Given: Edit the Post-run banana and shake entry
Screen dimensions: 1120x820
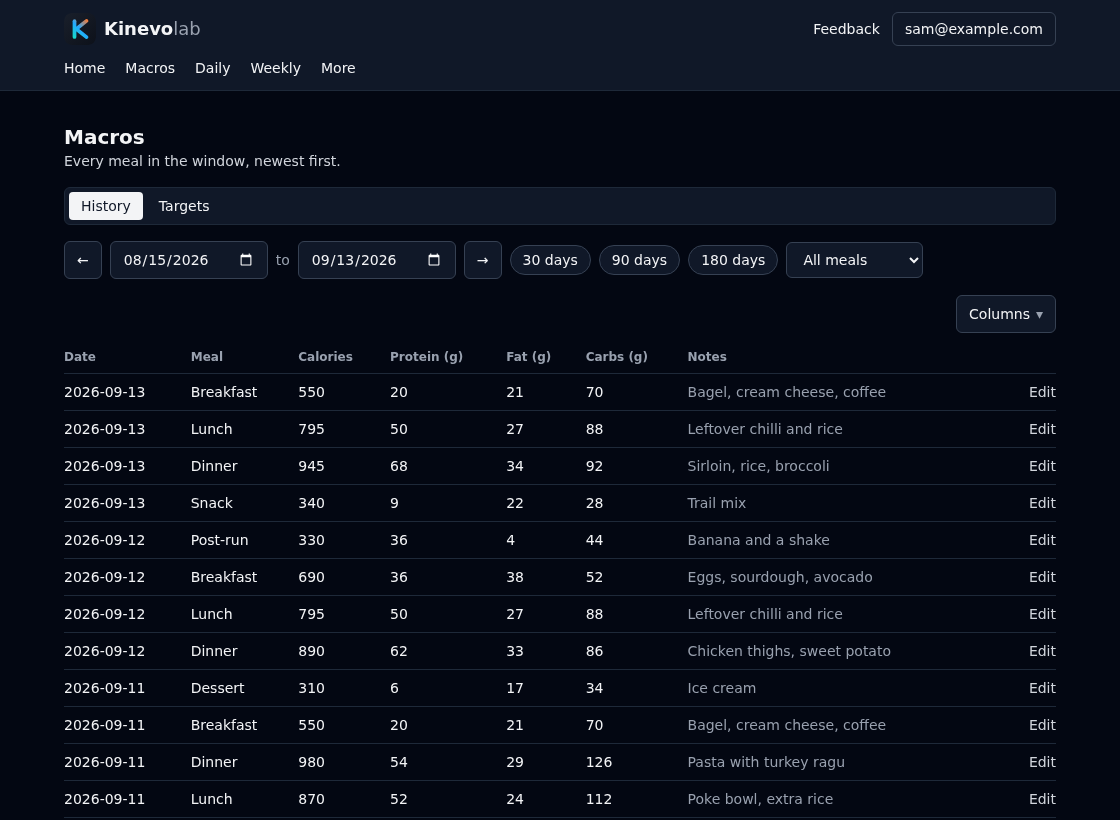Looking at the screenshot, I should [1042, 541].
